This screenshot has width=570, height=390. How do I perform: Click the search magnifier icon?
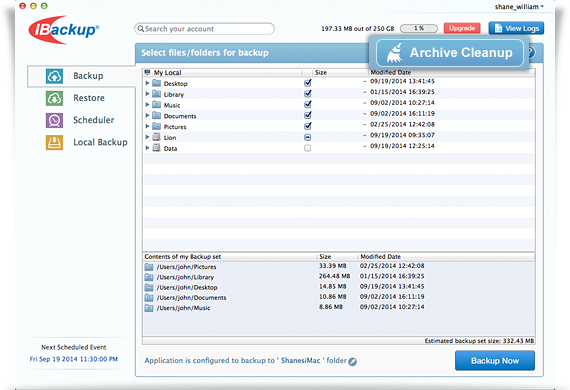[x=141, y=29]
